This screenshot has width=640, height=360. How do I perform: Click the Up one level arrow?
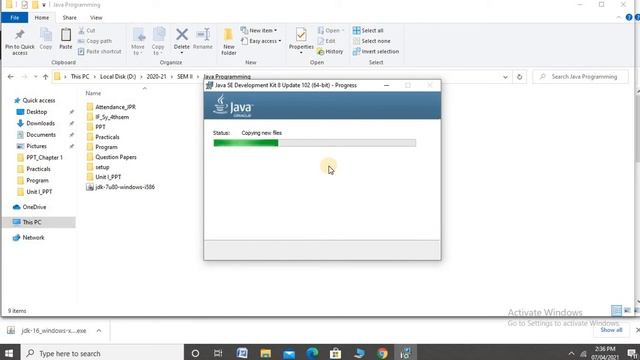pyautogui.click(x=45, y=77)
